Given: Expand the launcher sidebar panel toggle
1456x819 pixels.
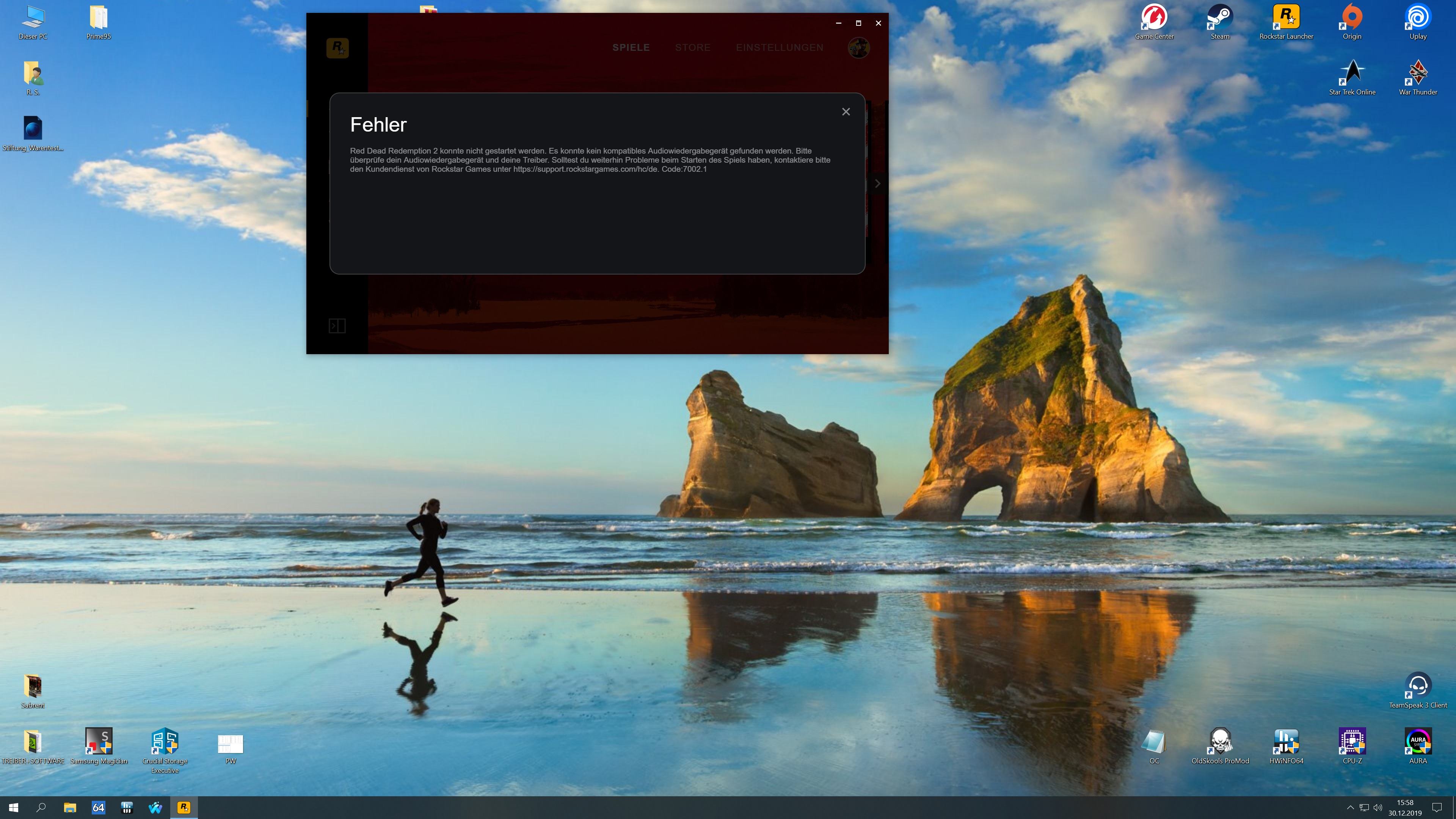Looking at the screenshot, I should 337,326.
